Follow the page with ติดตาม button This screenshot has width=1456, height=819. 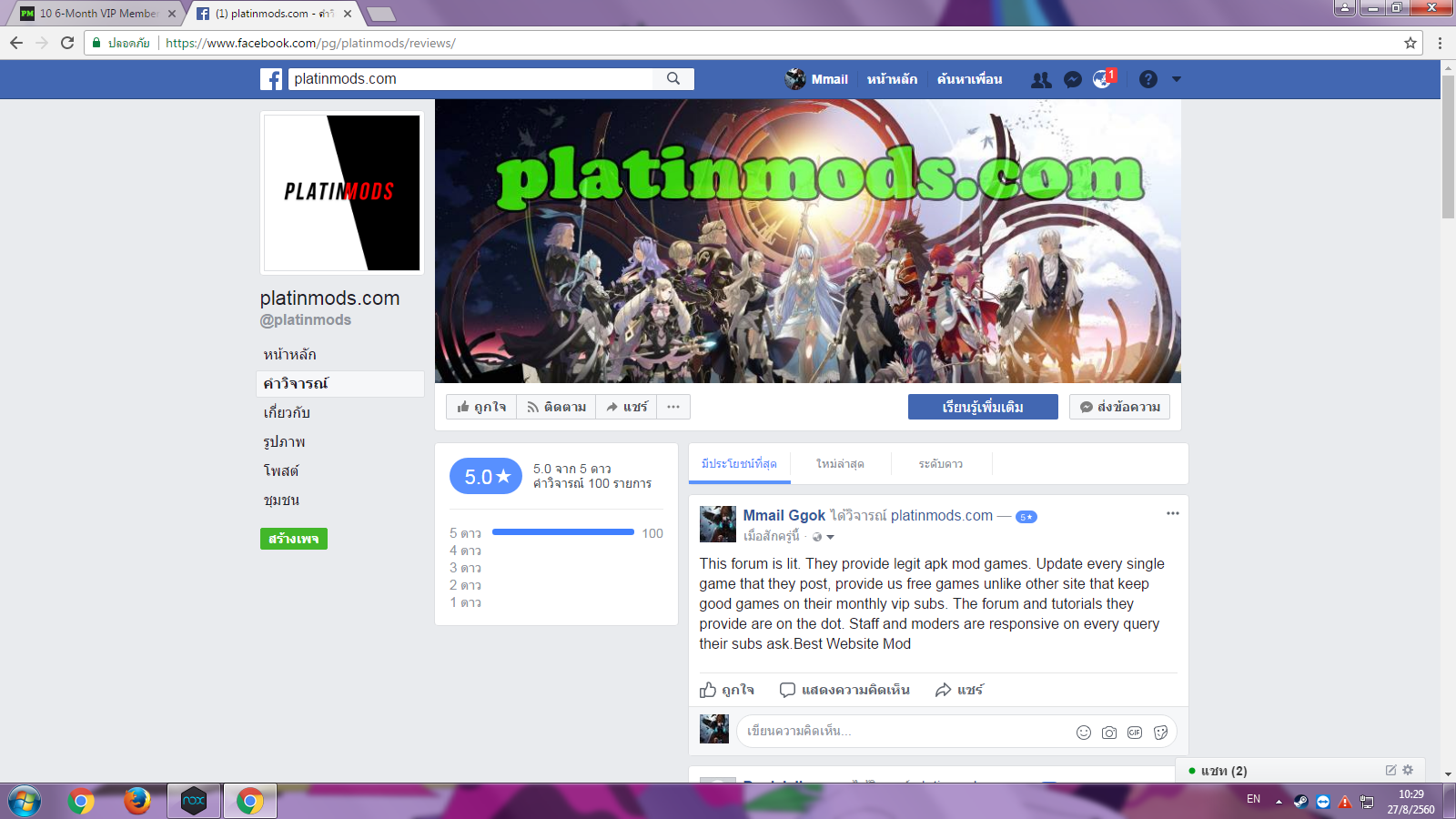click(x=556, y=407)
